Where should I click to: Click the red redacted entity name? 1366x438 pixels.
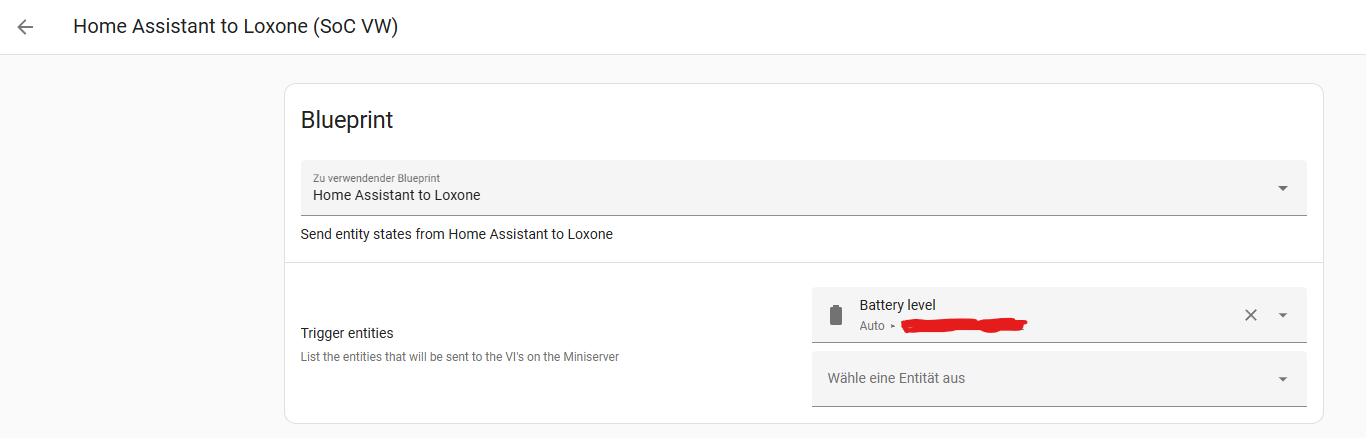point(964,325)
